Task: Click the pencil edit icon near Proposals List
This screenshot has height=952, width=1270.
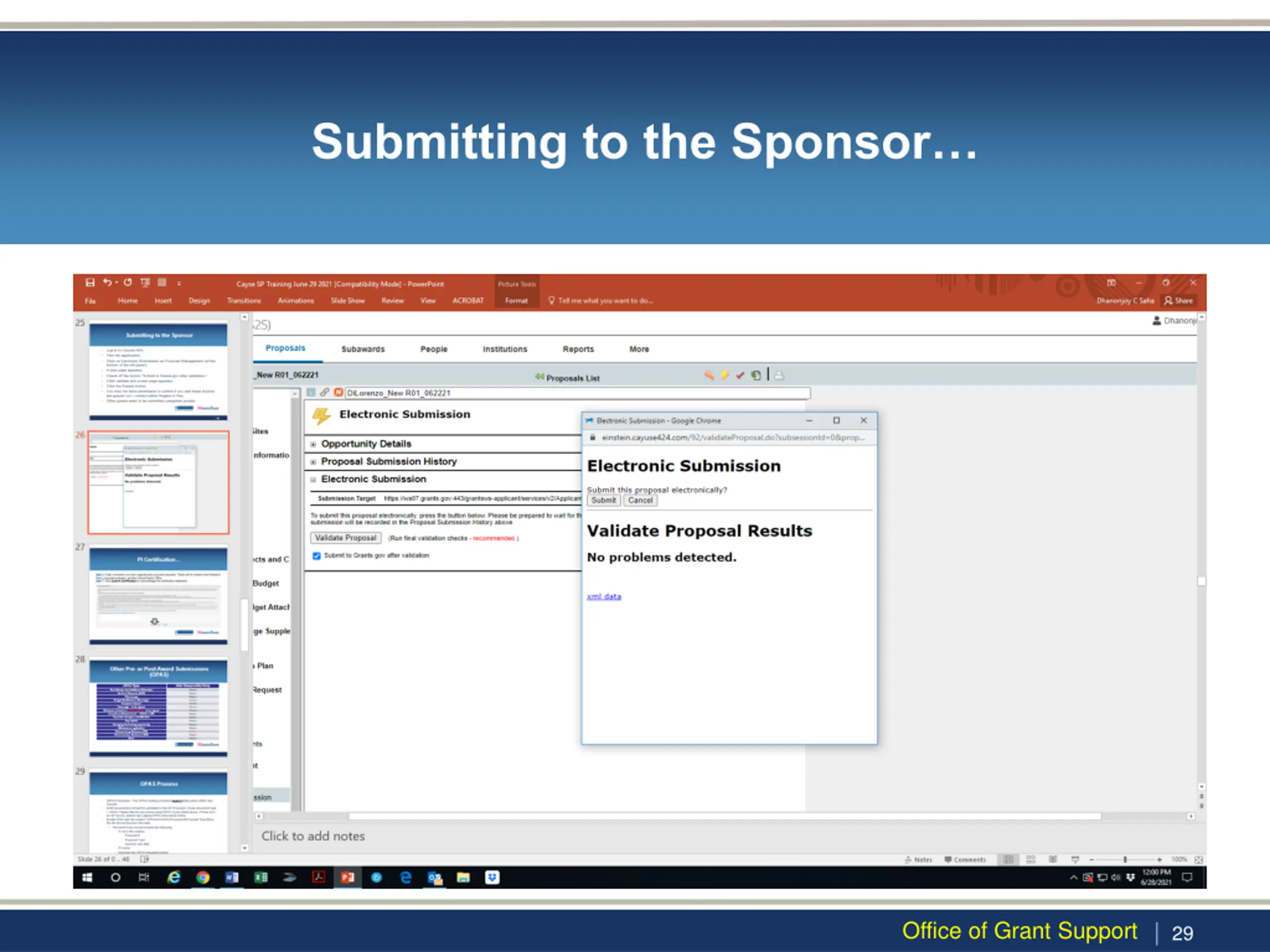Action: (x=709, y=375)
